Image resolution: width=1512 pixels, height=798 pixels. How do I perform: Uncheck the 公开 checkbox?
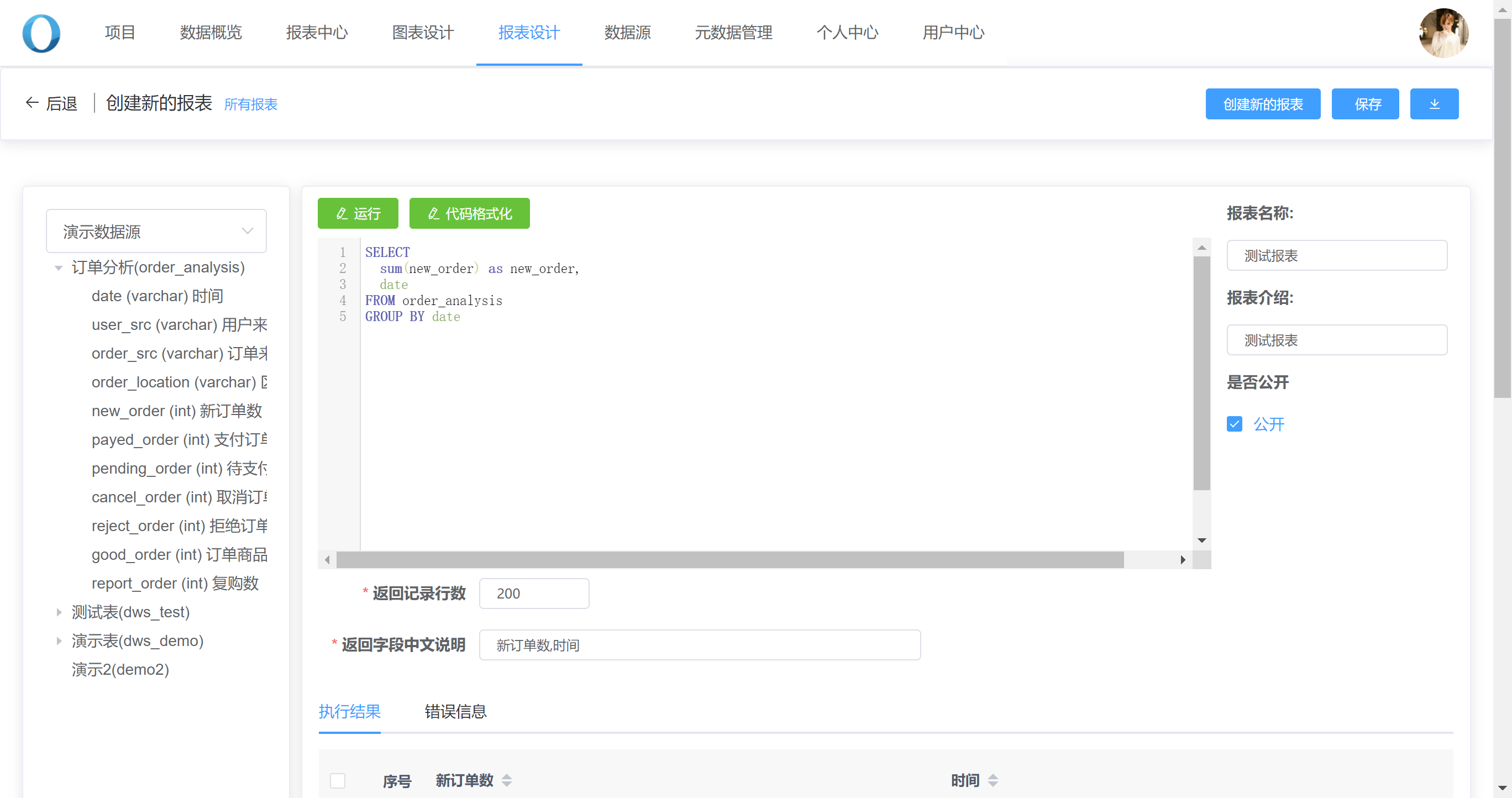(1235, 424)
